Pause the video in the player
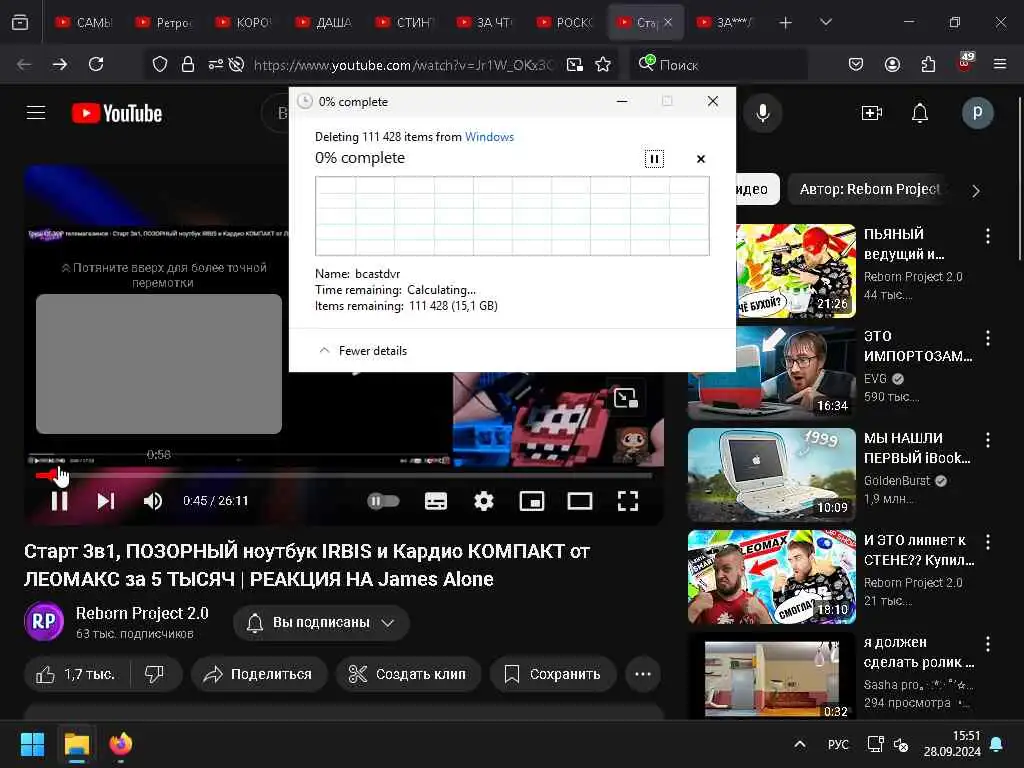 point(59,501)
